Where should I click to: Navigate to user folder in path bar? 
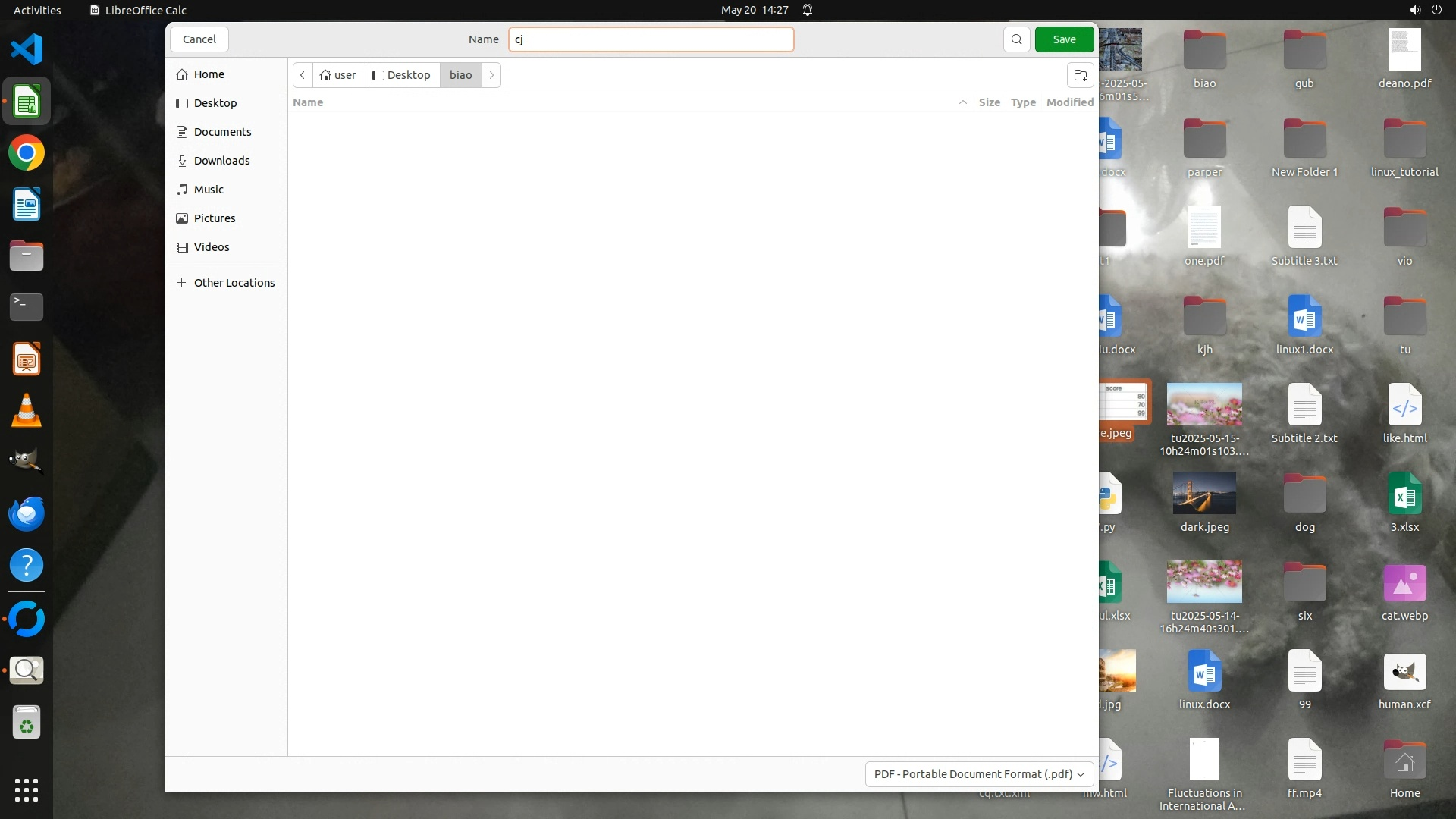point(338,75)
